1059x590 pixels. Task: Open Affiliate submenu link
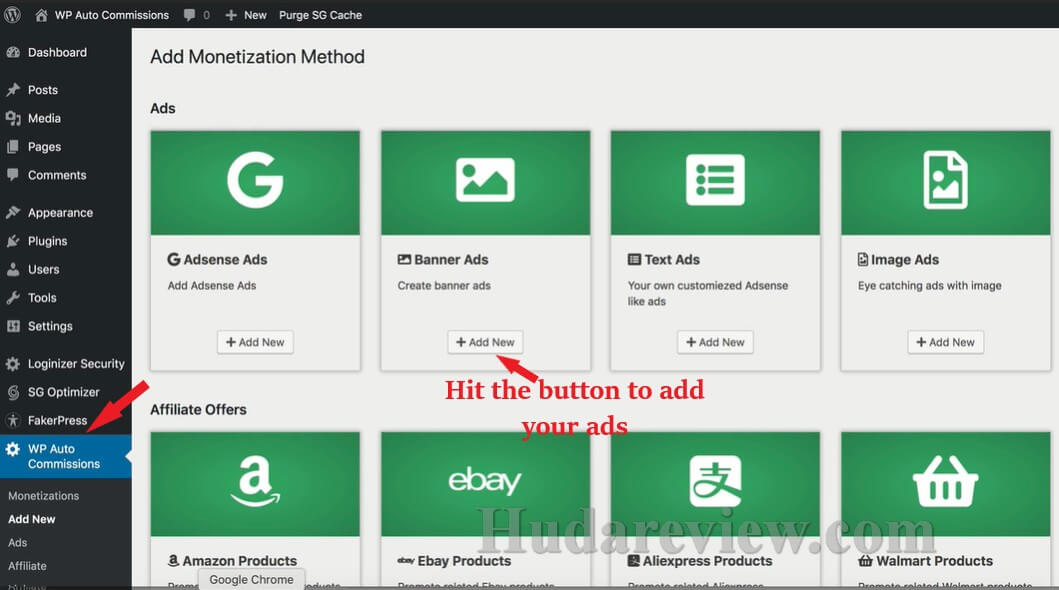click(27, 566)
